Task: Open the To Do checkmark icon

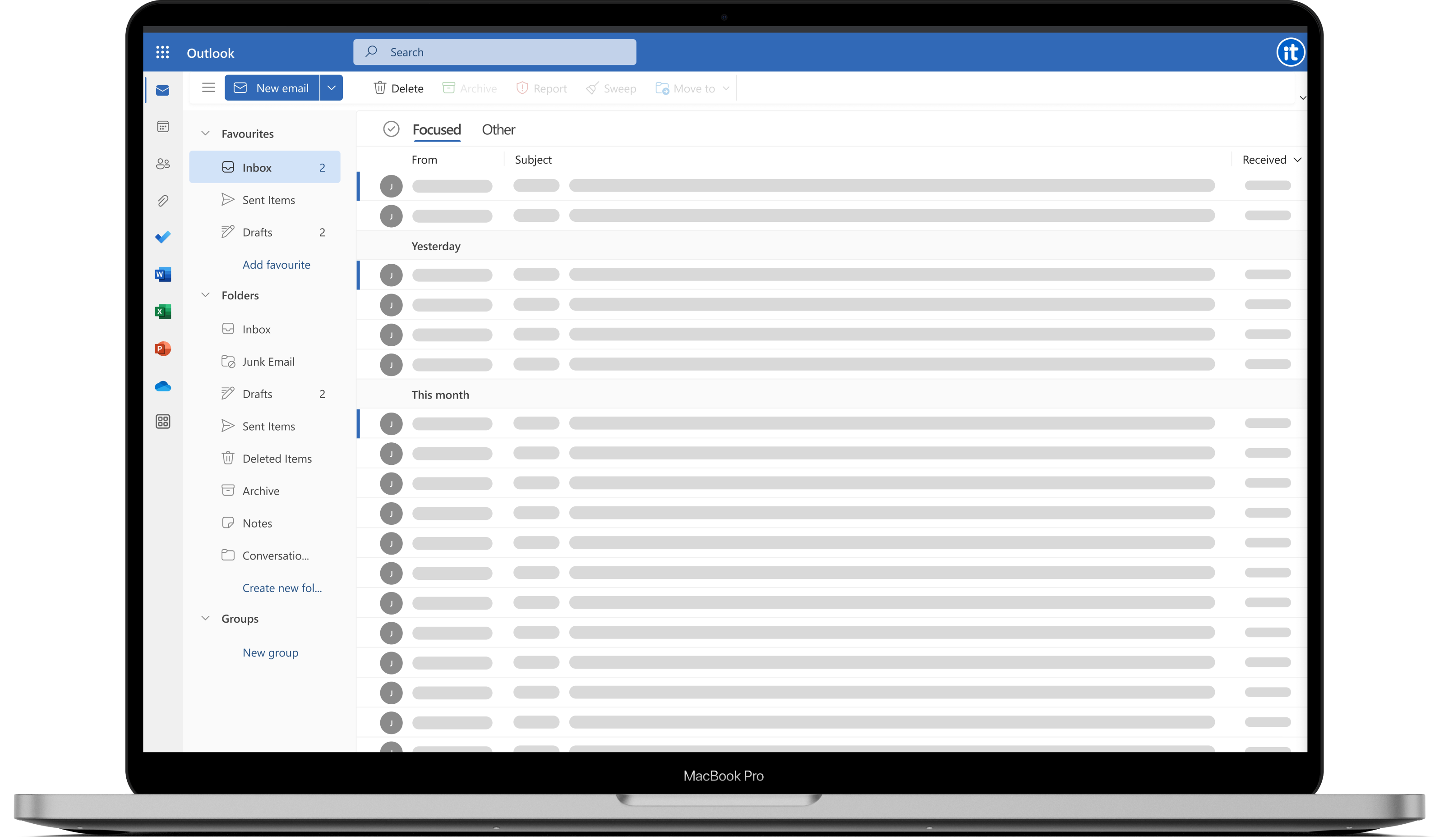Action: pos(163,237)
